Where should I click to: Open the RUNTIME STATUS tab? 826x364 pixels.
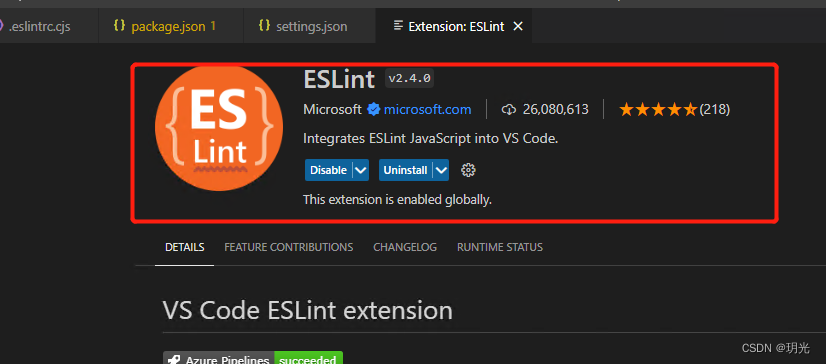click(500, 247)
